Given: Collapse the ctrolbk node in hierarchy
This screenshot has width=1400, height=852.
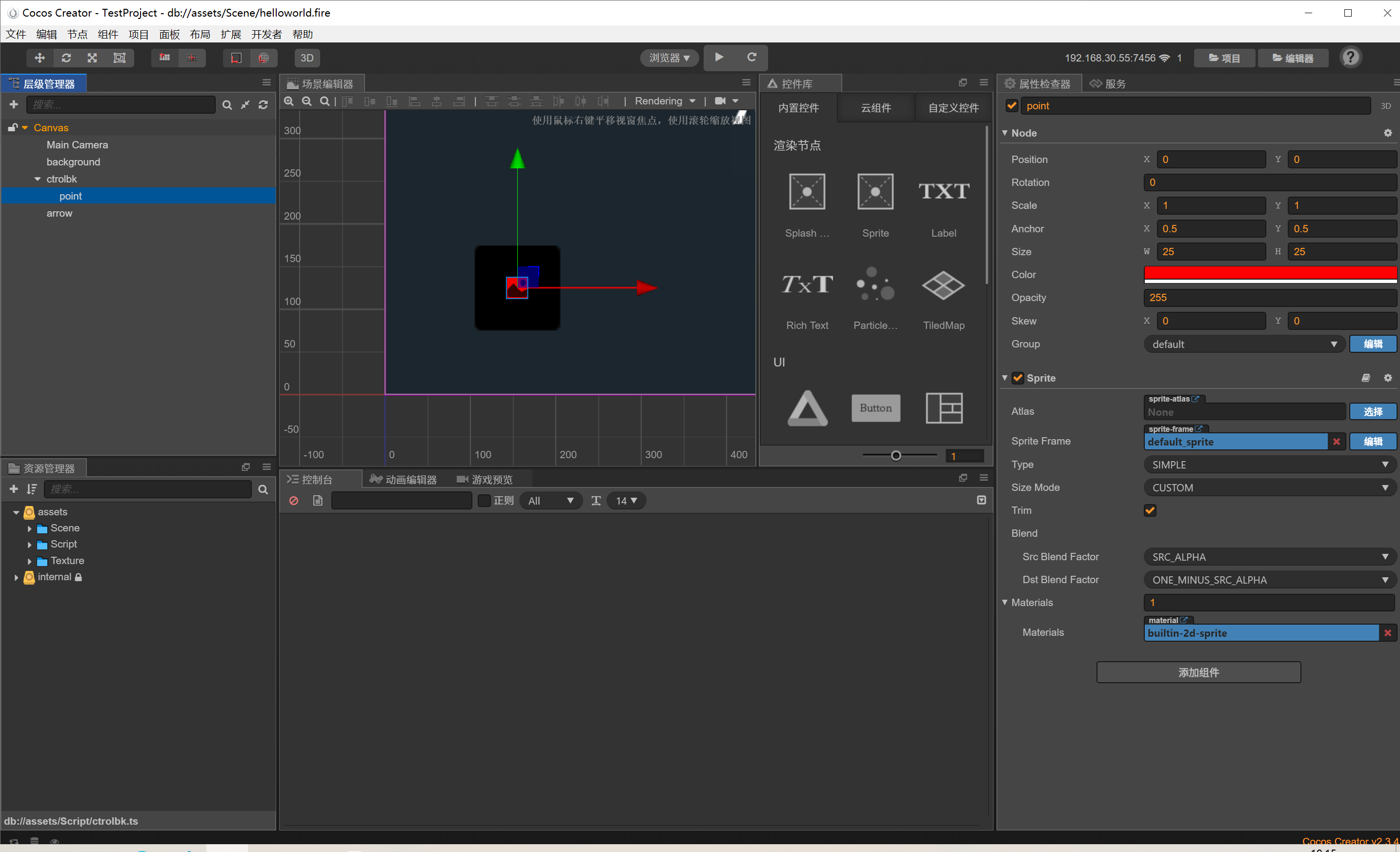Looking at the screenshot, I should (x=38, y=179).
